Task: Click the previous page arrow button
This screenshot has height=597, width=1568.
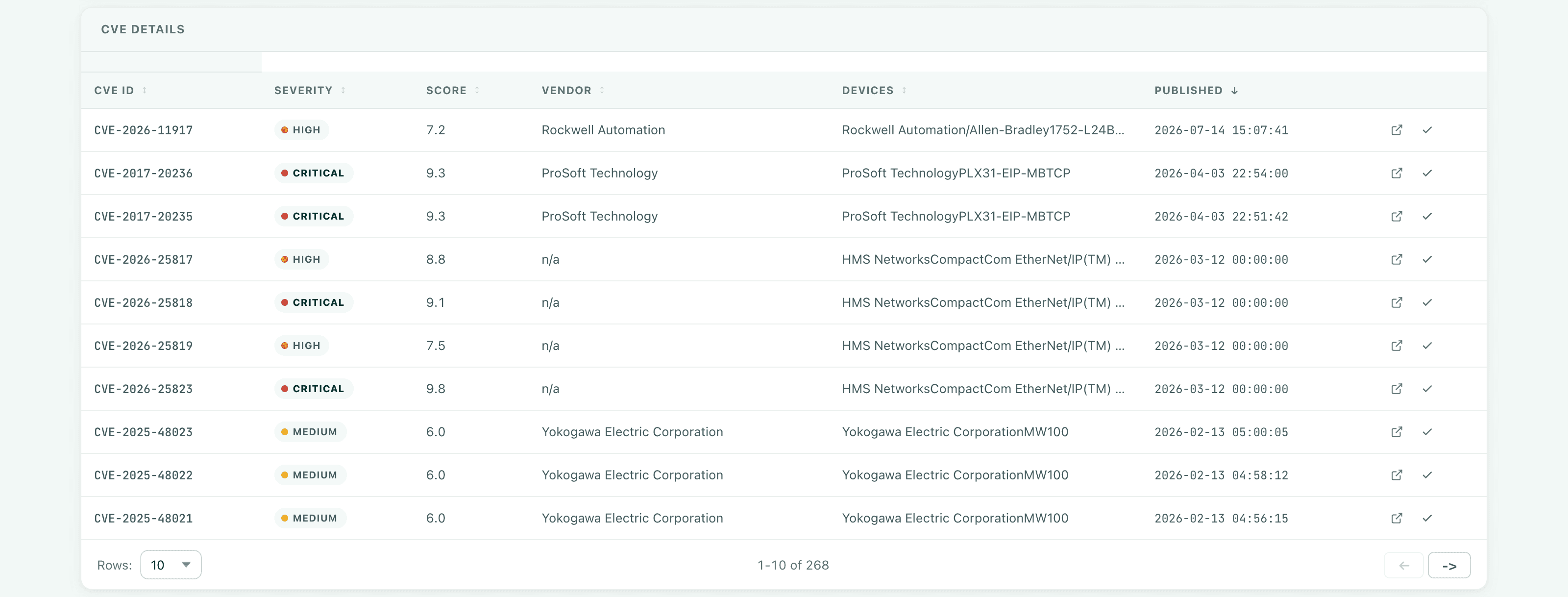Action: [x=1404, y=565]
